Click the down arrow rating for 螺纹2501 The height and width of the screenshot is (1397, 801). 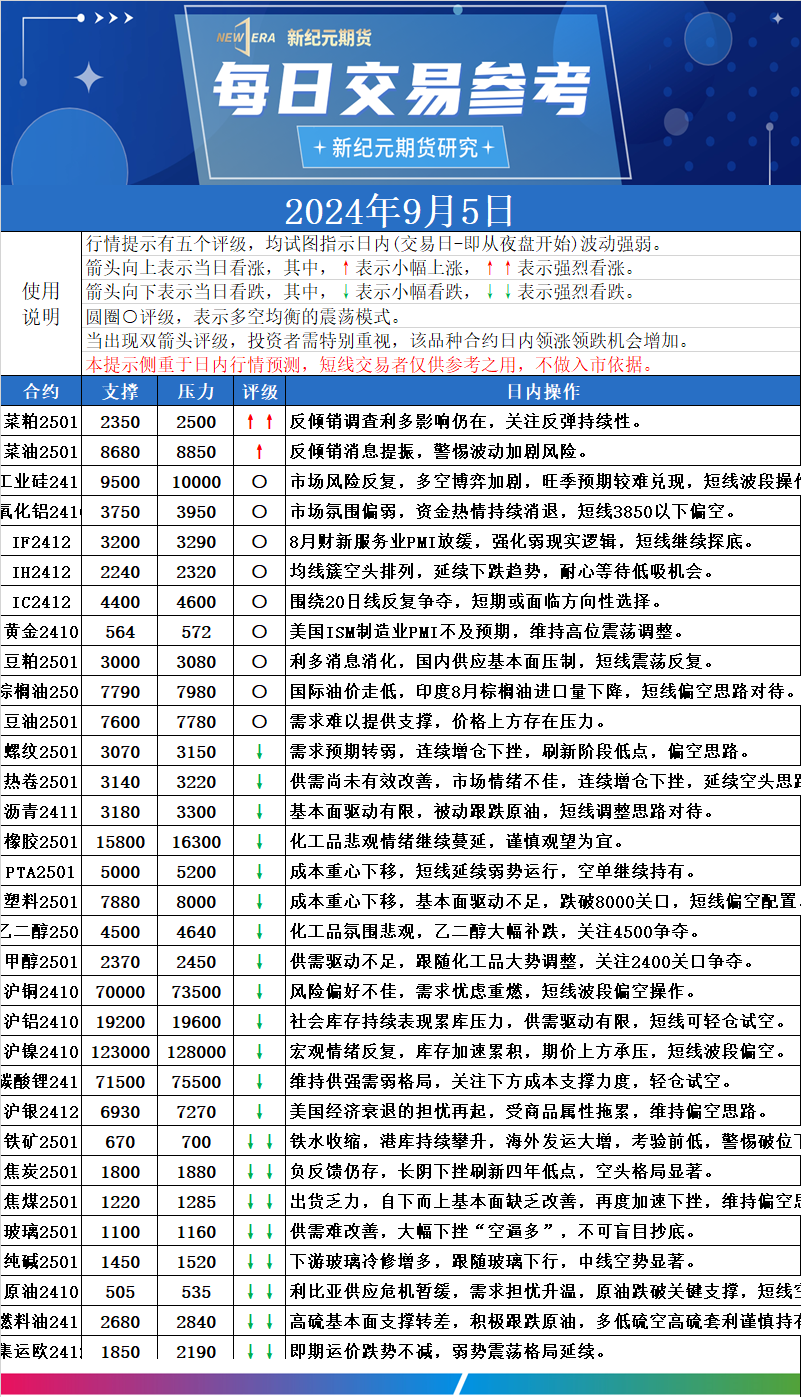259,752
